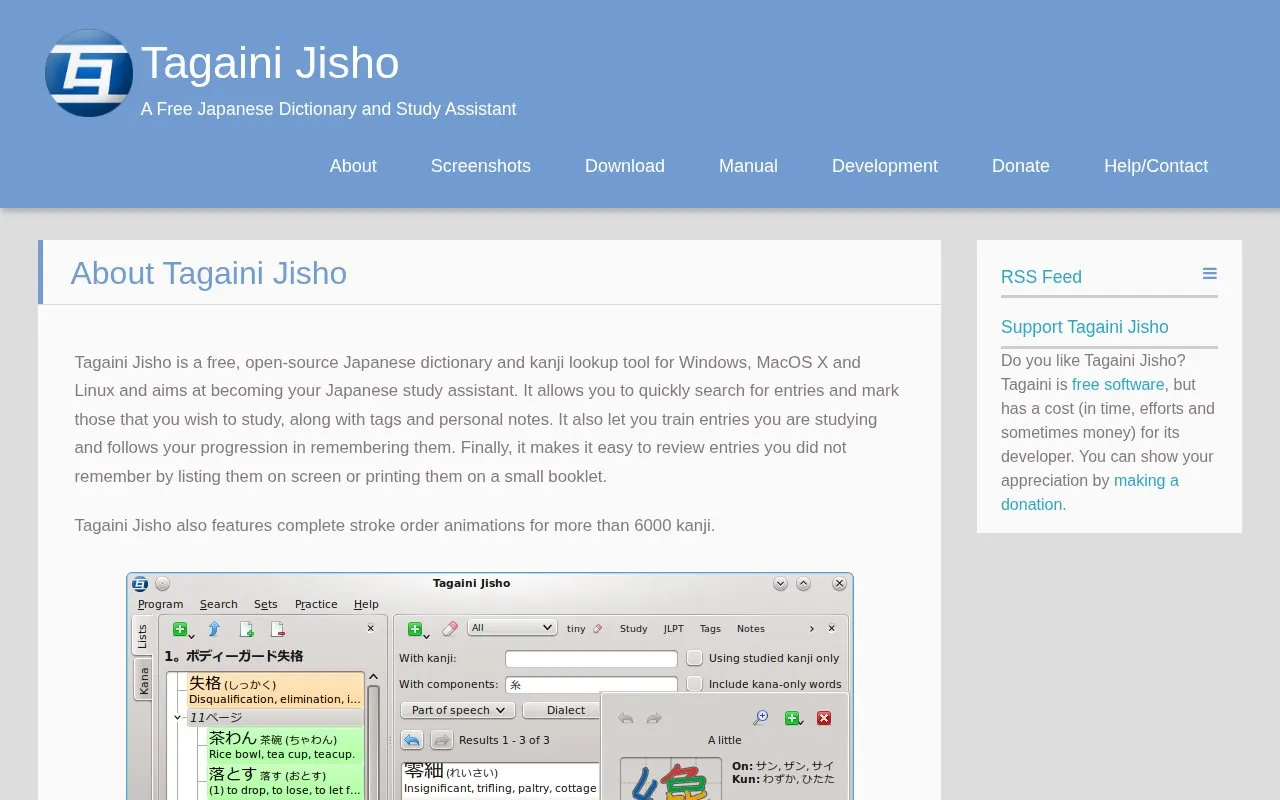Open the Donate navigation item

tap(1021, 166)
